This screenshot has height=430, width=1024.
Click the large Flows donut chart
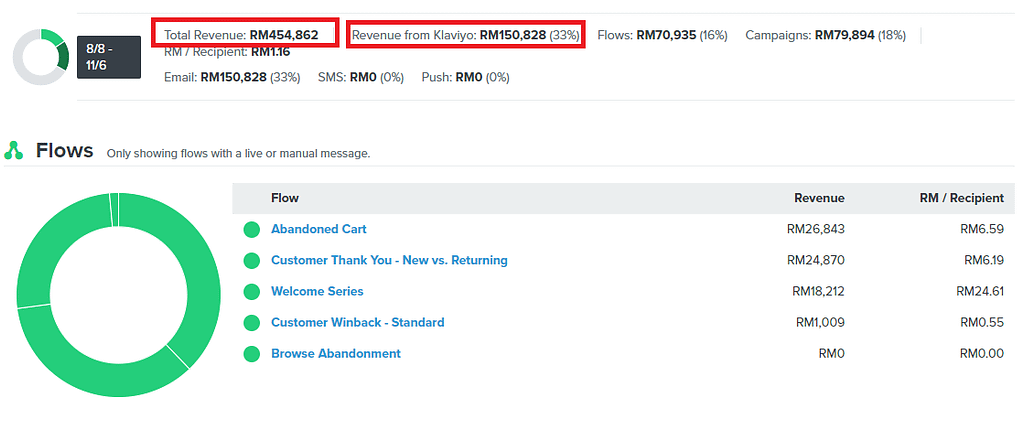118,295
